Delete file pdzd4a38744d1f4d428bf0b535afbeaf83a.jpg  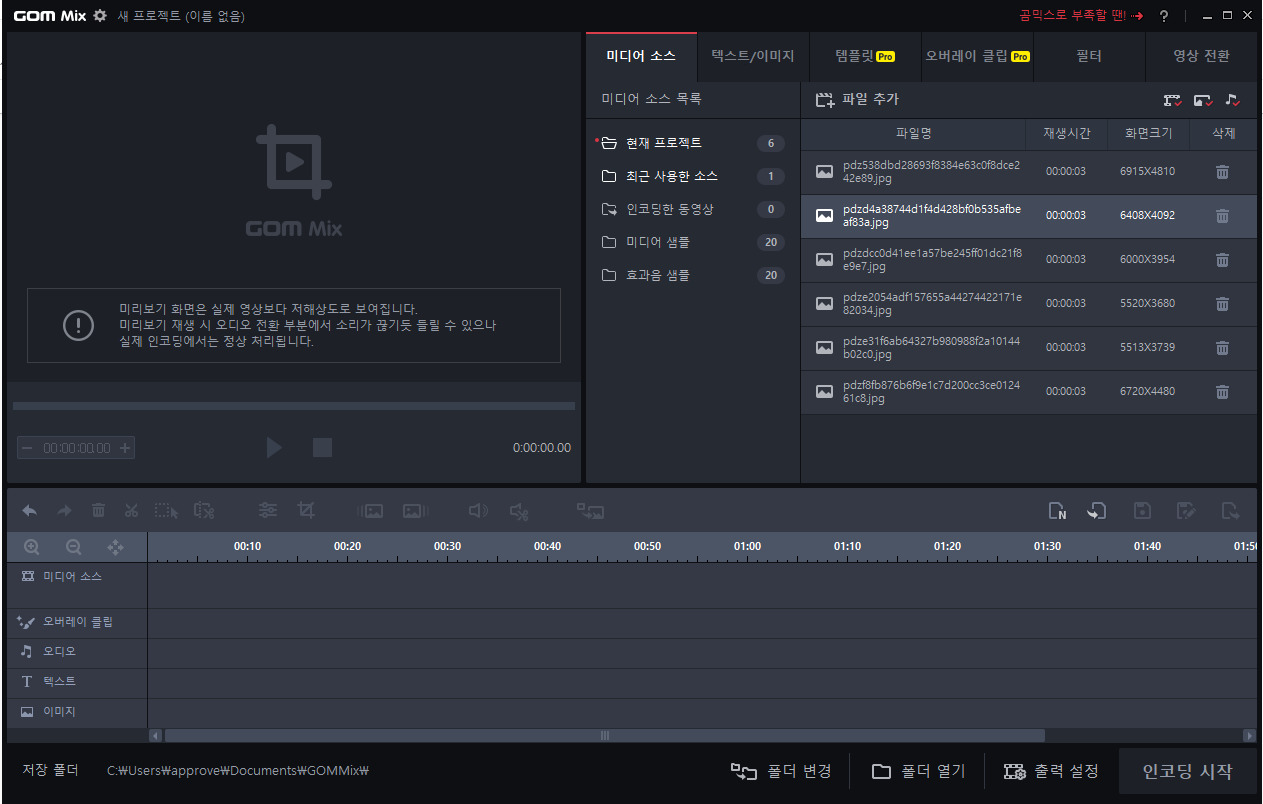click(1222, 216)
